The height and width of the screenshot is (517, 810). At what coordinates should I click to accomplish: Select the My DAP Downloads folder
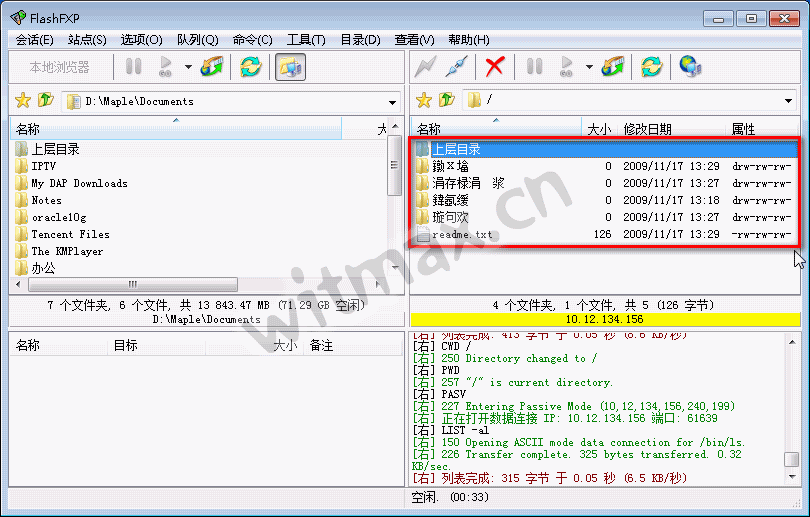click(x=71, y=183)
